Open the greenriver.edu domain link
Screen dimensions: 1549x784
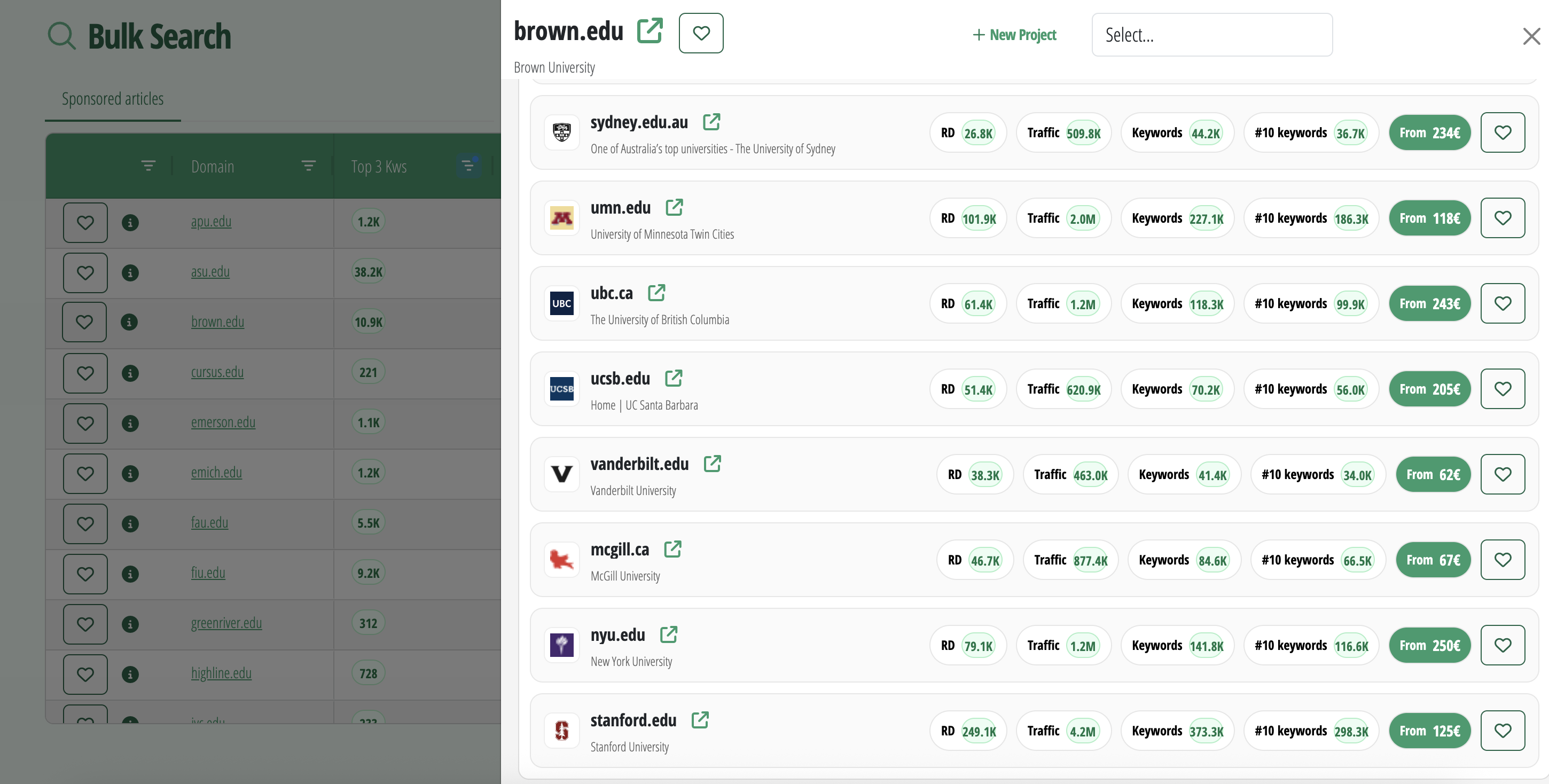(x=226, y=623)
